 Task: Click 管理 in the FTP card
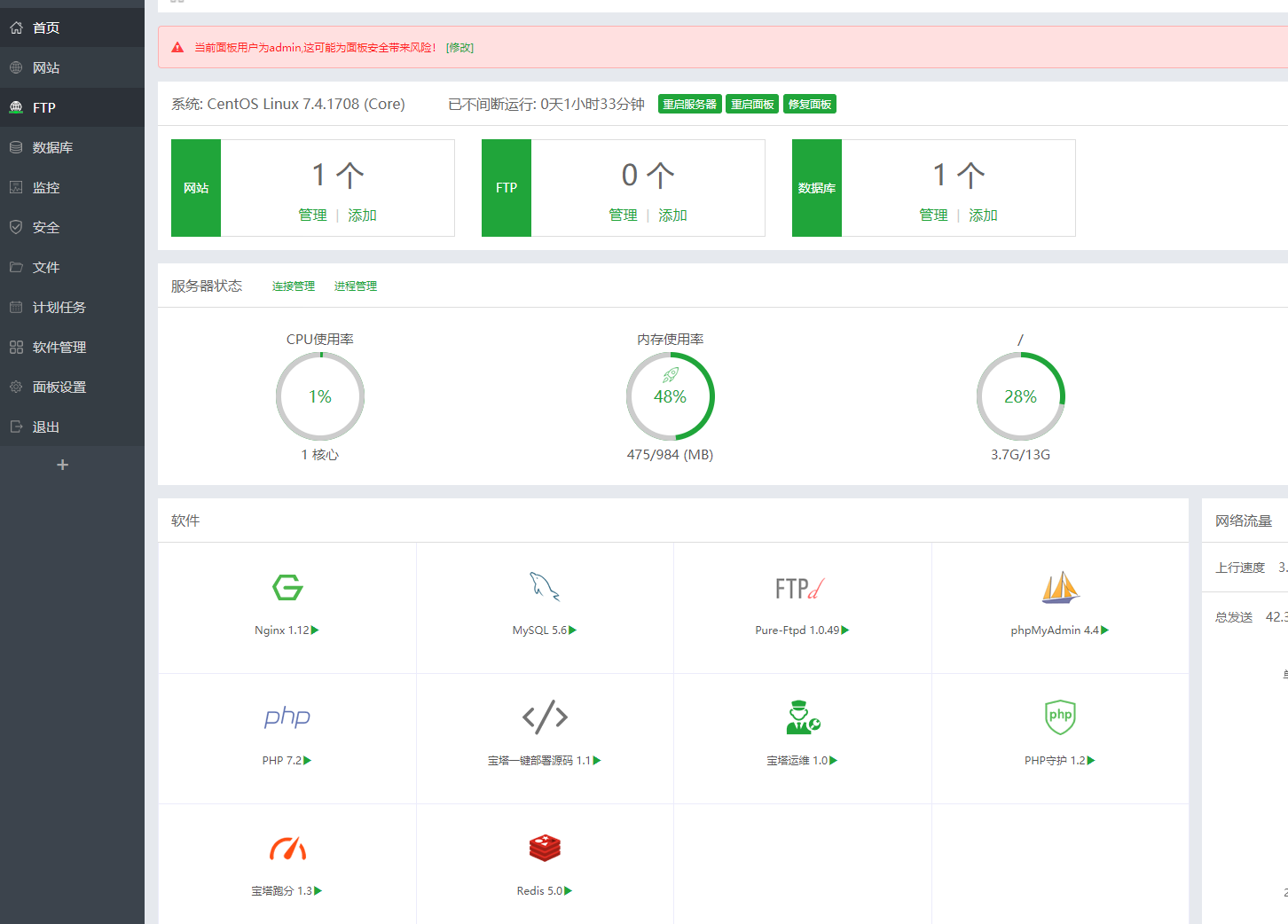623,215
